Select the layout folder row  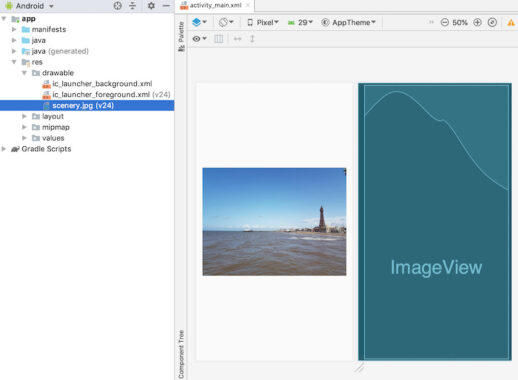coord(87,116)
